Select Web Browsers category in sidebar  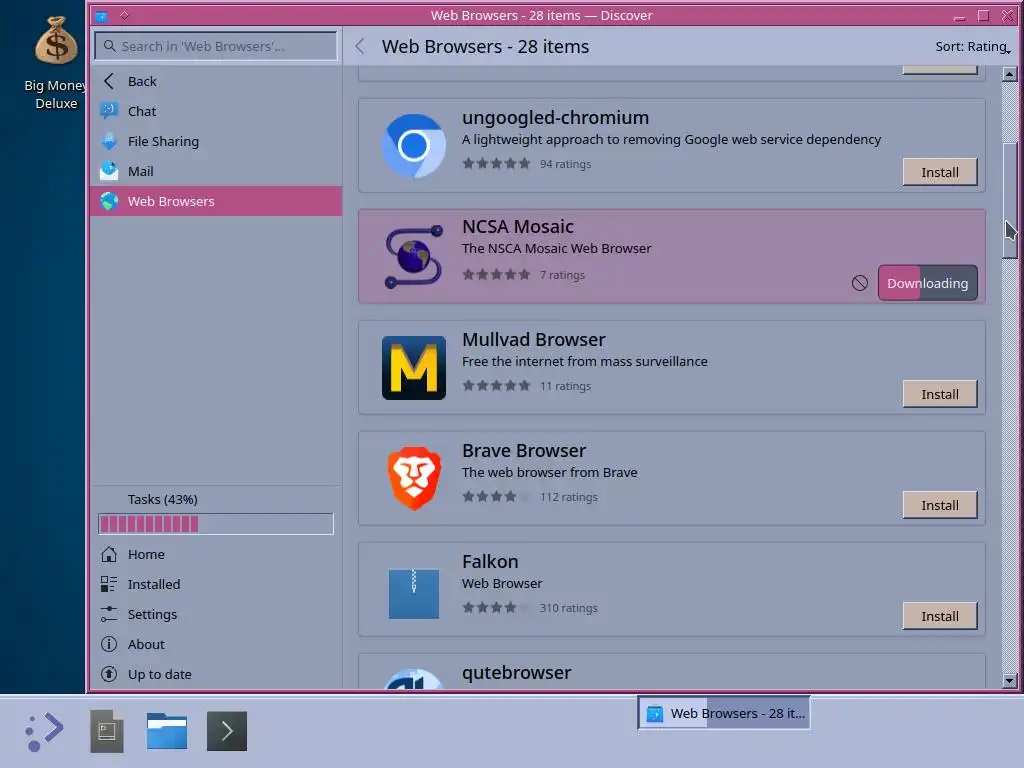point(216,201)
